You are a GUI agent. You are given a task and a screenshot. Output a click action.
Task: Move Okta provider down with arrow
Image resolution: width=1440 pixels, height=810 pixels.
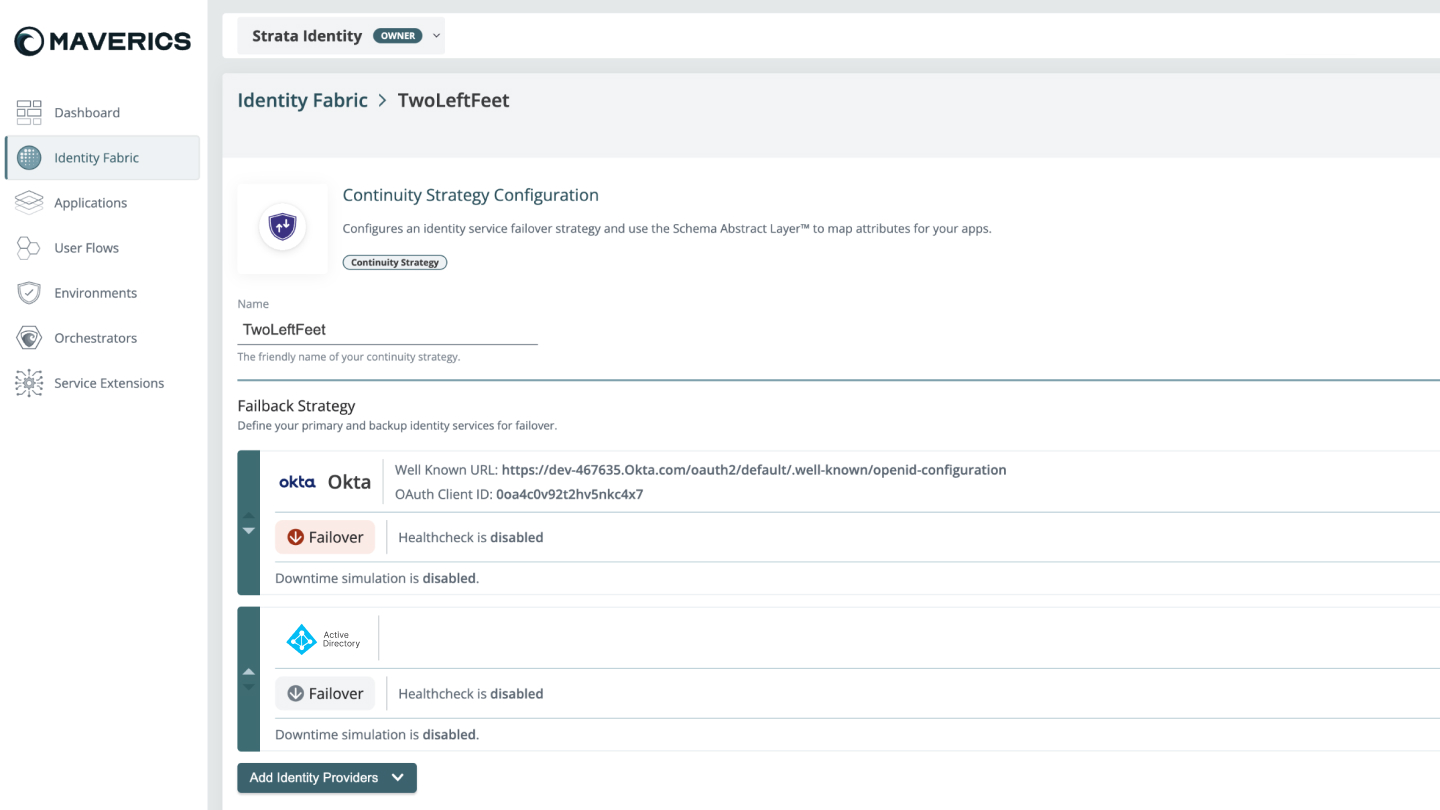click(x=249, y=531)
